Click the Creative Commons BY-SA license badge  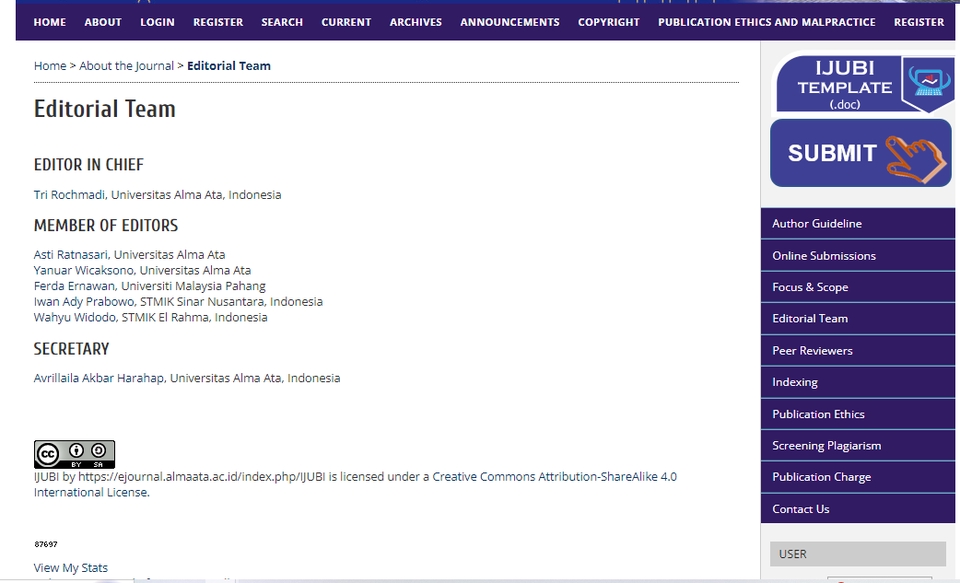click(74, 454)
